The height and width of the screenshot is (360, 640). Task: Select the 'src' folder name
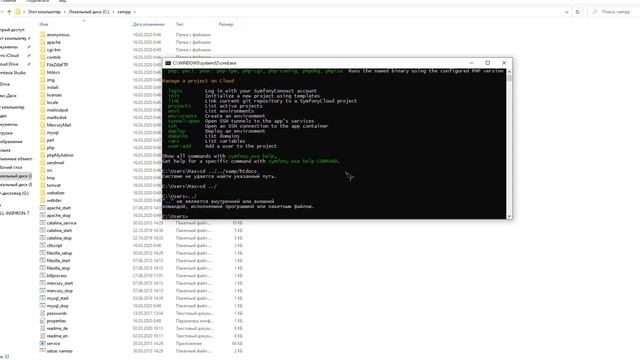49,170
